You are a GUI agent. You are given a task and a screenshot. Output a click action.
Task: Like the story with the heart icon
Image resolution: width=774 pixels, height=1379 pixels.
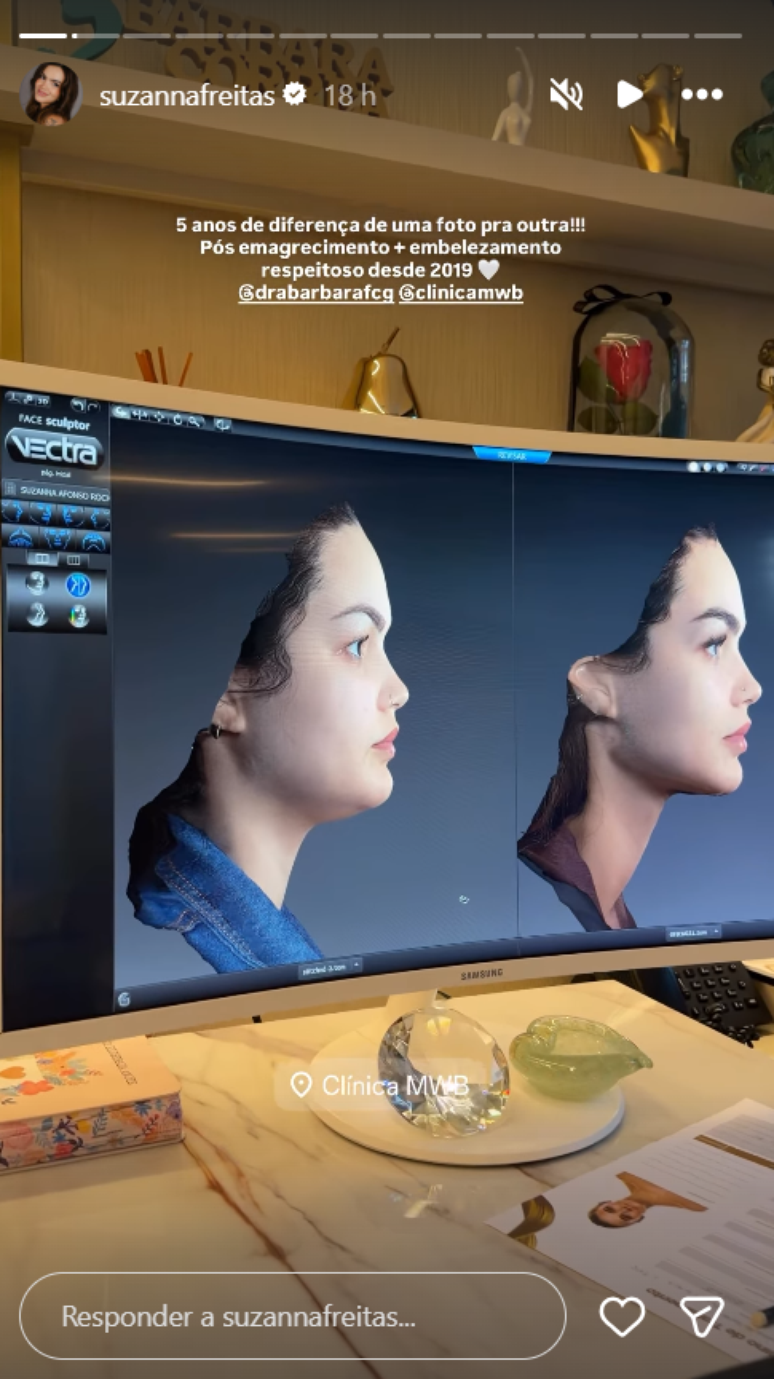[x=622, y=1316]
